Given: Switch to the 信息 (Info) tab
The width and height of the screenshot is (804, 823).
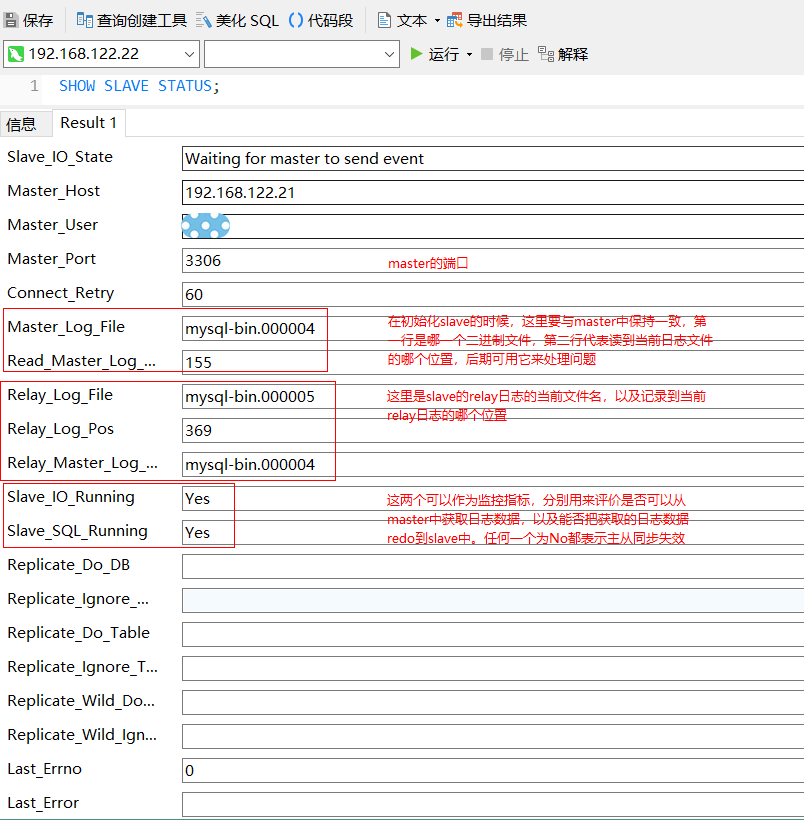Looking at the screenshot, I should (22, 124).
